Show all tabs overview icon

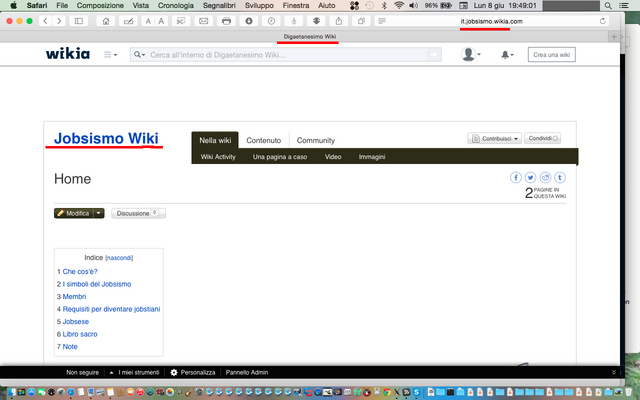pyautogui.click(x=361, y=21)
